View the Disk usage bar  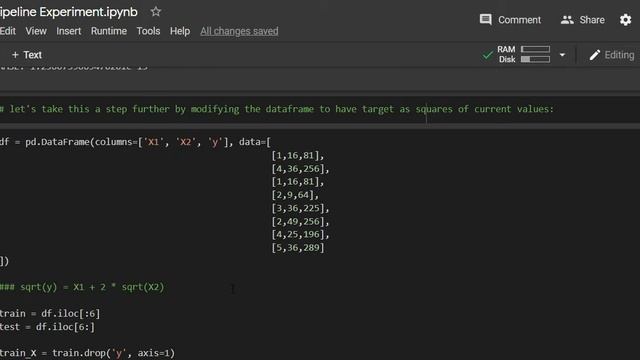click(535, 59)
